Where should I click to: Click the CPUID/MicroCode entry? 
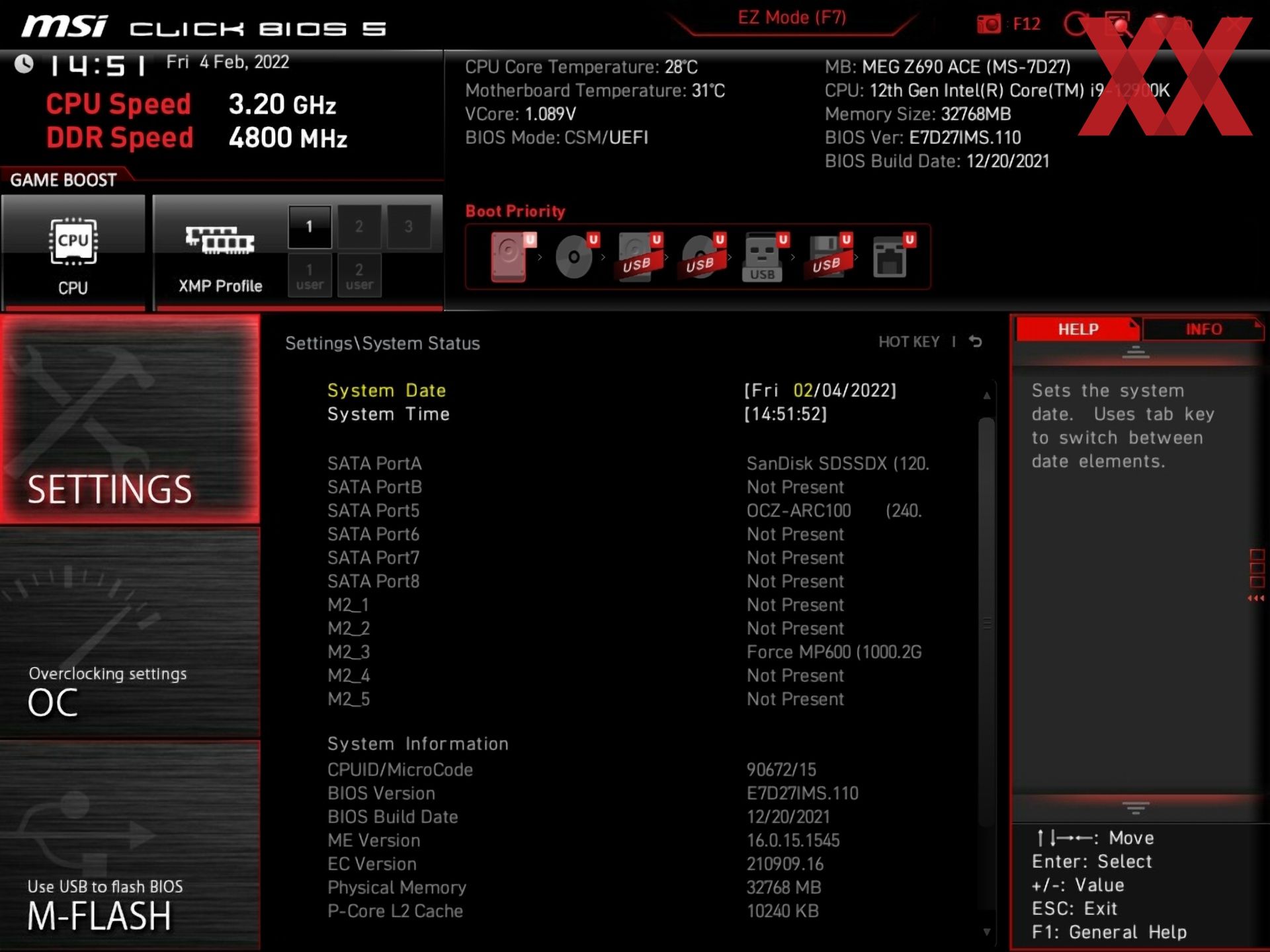click(400, 770)
